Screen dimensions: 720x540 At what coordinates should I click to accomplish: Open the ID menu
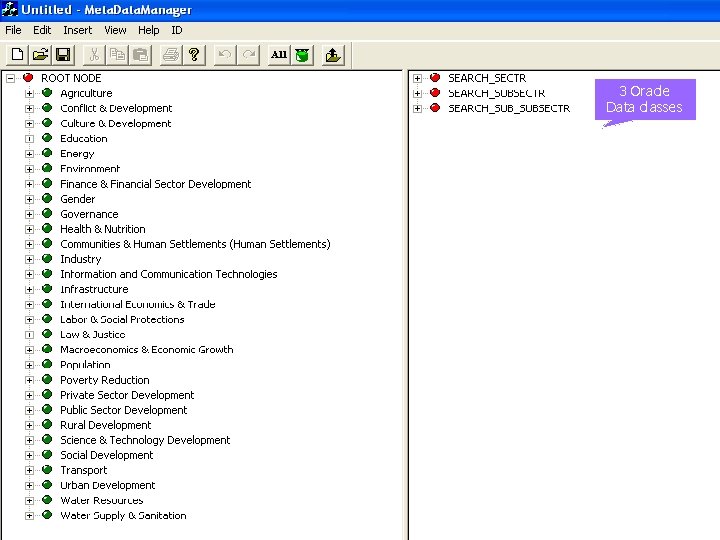tap(177, 30)
